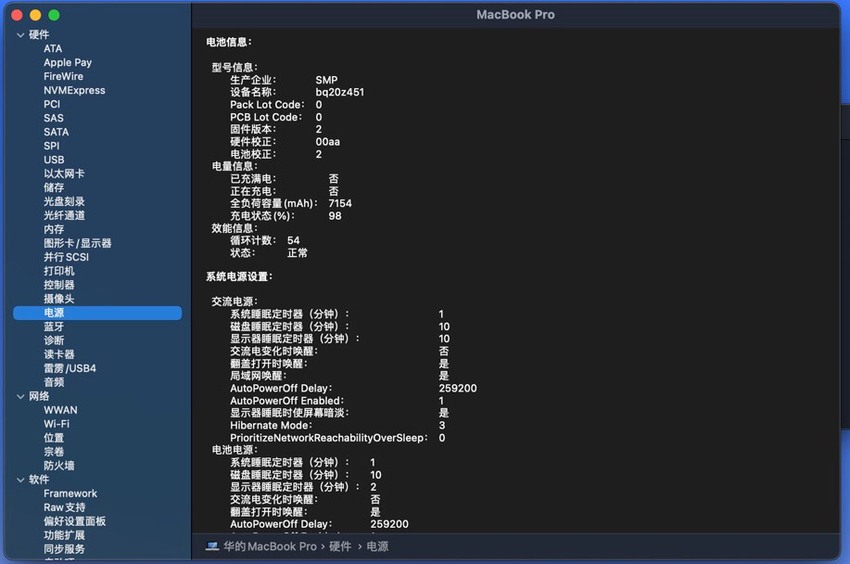850x564 pixels.
Task: Select 储存 in the hardware list
Action: click(54, 188)
